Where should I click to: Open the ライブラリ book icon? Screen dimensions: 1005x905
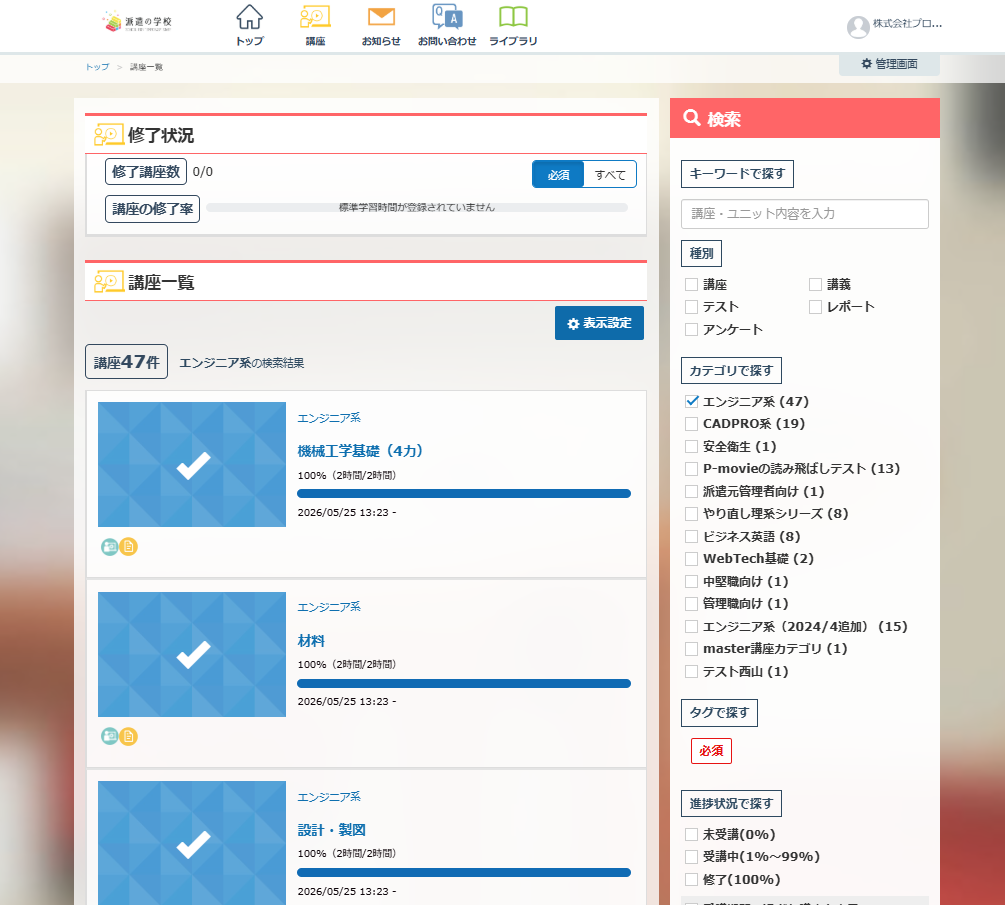(x=513, y=18)
